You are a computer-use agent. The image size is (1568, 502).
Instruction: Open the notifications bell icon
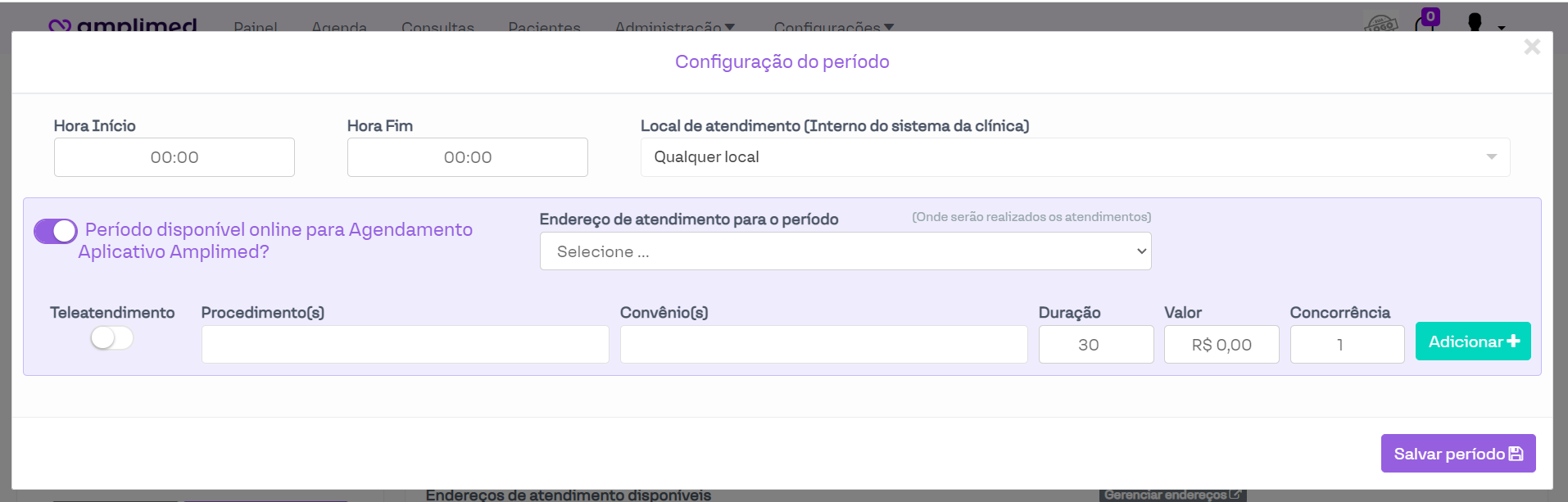1425,23
